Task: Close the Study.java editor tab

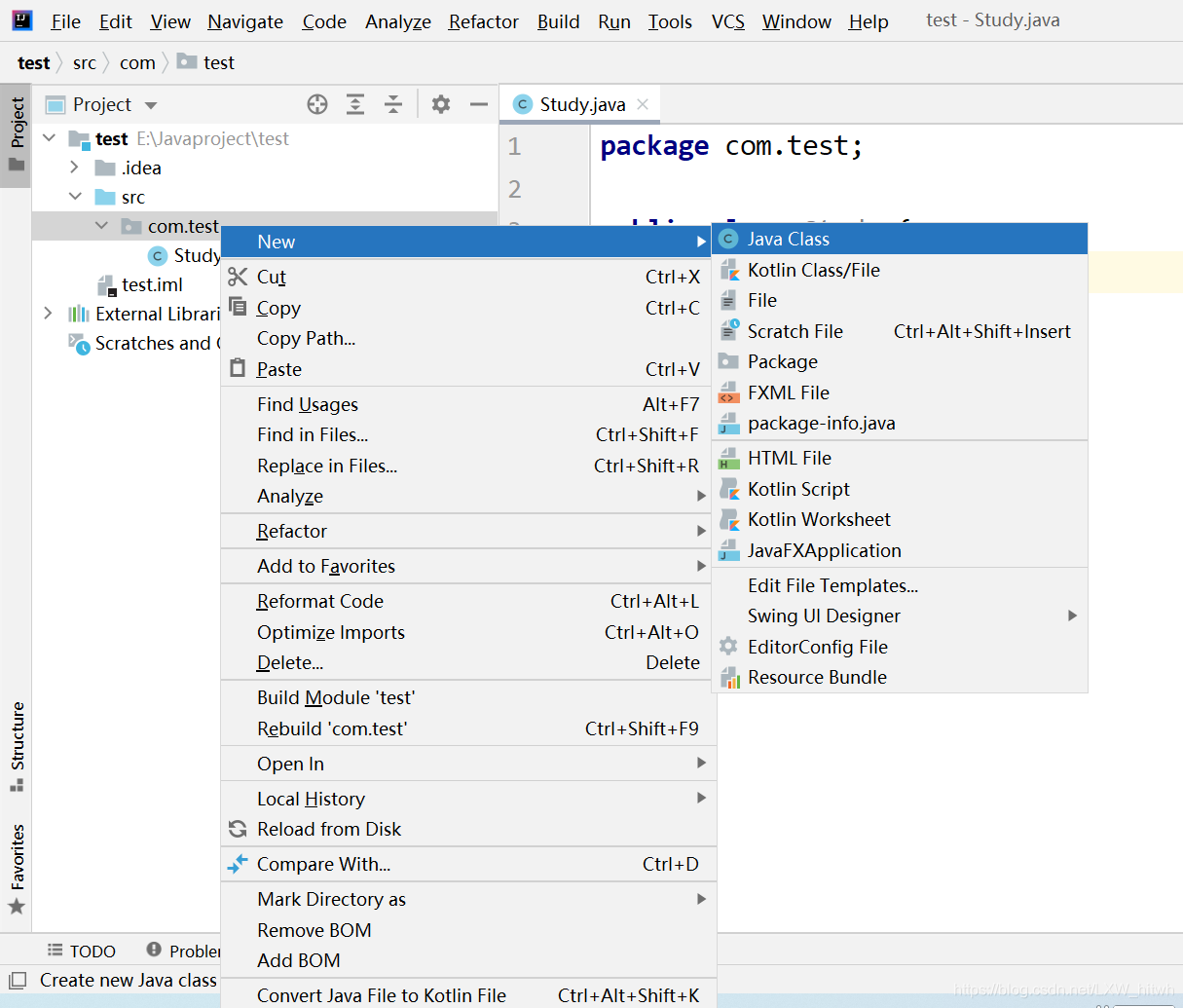Action: point(643,104)
